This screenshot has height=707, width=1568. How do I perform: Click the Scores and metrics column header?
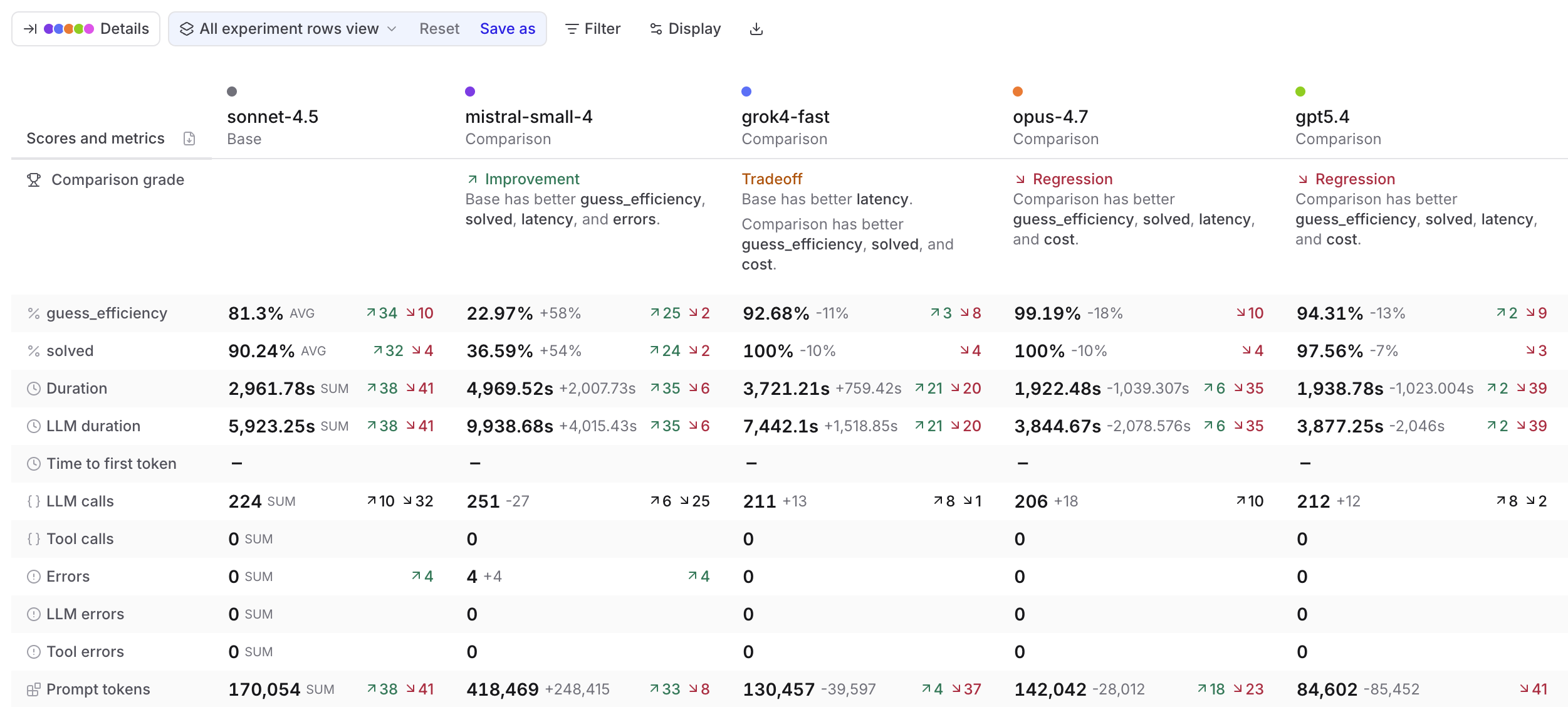(95, 139)
